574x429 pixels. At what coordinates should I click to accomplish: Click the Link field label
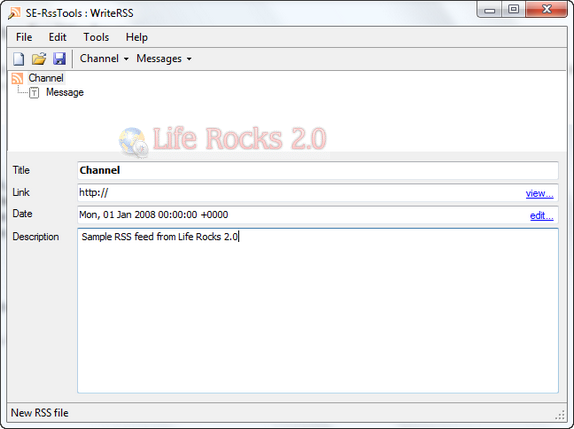pyautogui.click(x=20, y=192)
